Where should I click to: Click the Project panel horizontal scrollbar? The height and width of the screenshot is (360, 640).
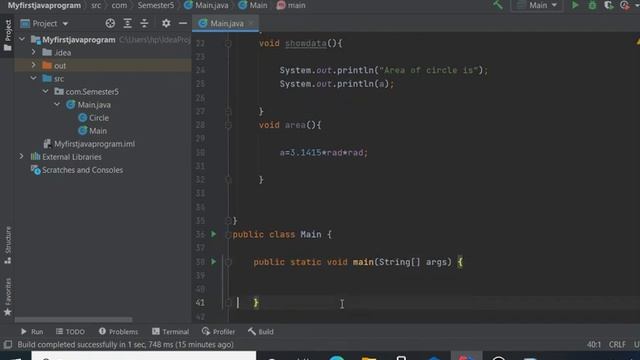pos(73,320)
